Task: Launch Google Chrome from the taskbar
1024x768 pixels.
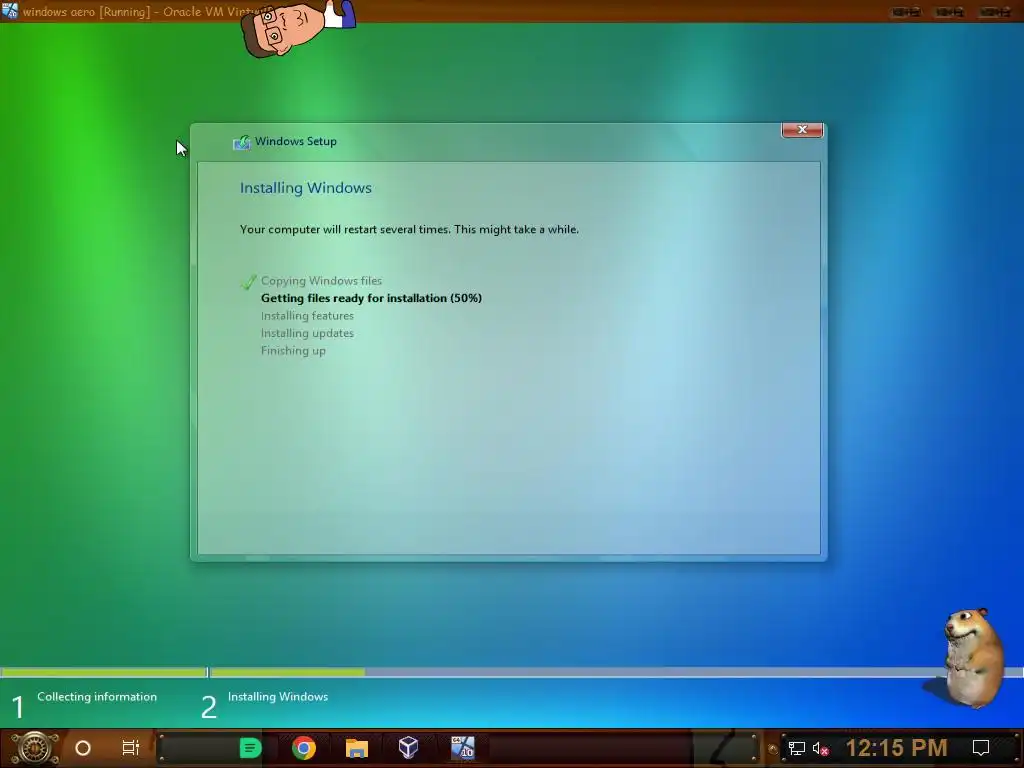Action: tap(304, 748)
